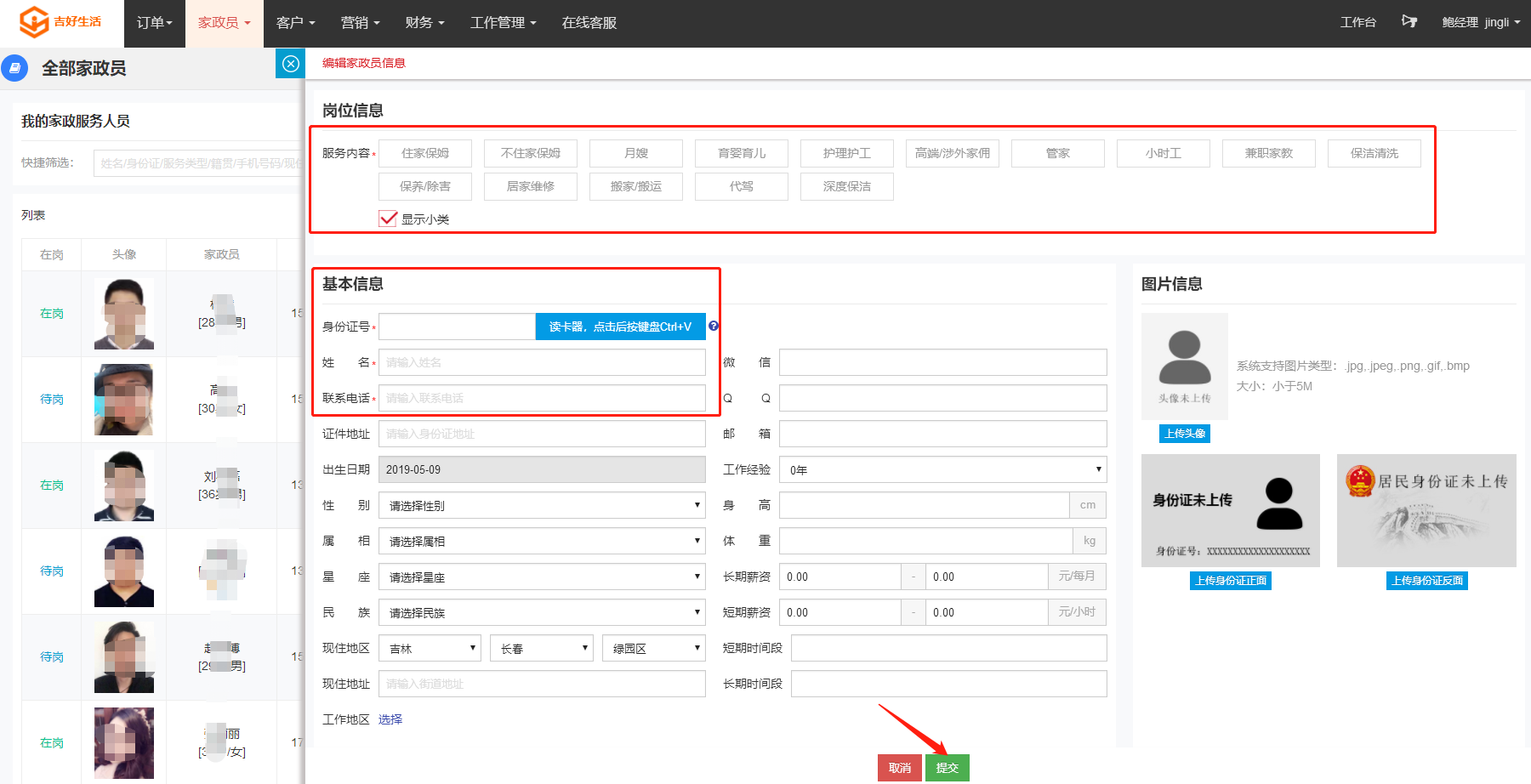Select the 育婴育儿 service option
The image size is (1531, 784).
(x=742, y=153)
